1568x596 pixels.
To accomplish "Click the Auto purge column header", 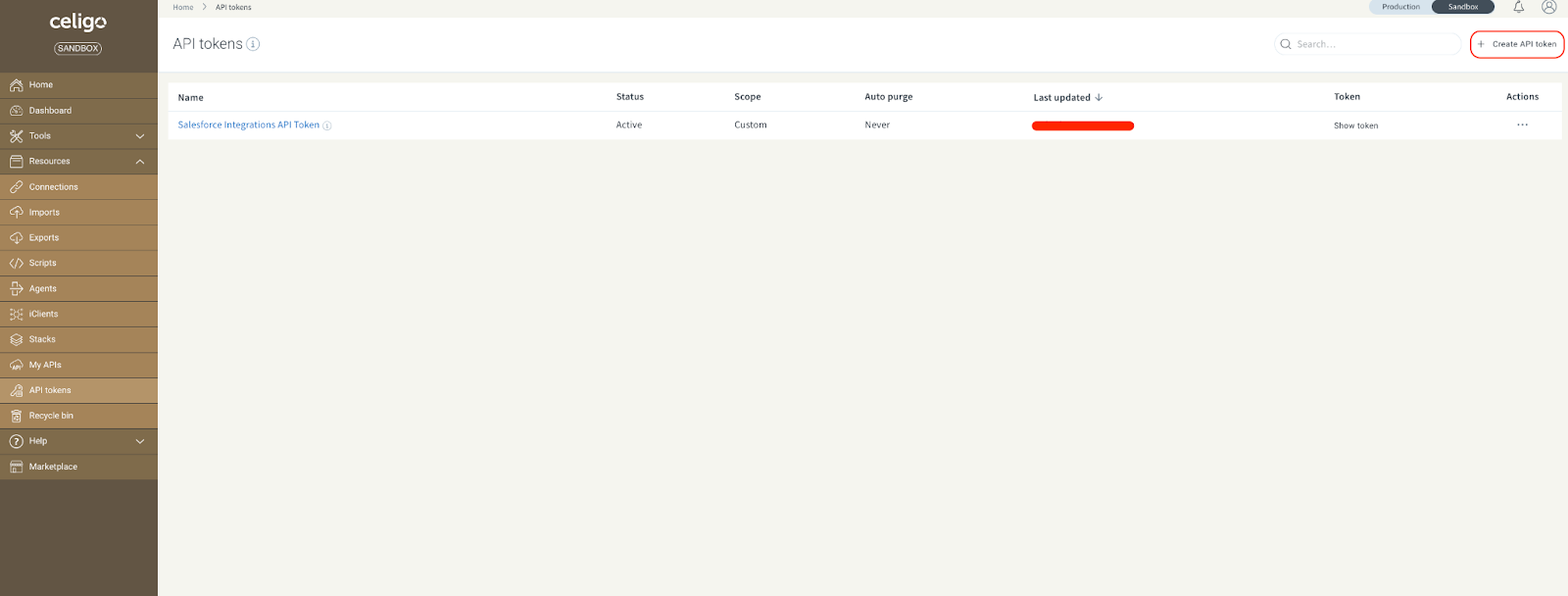I will (x=889, y=97).
